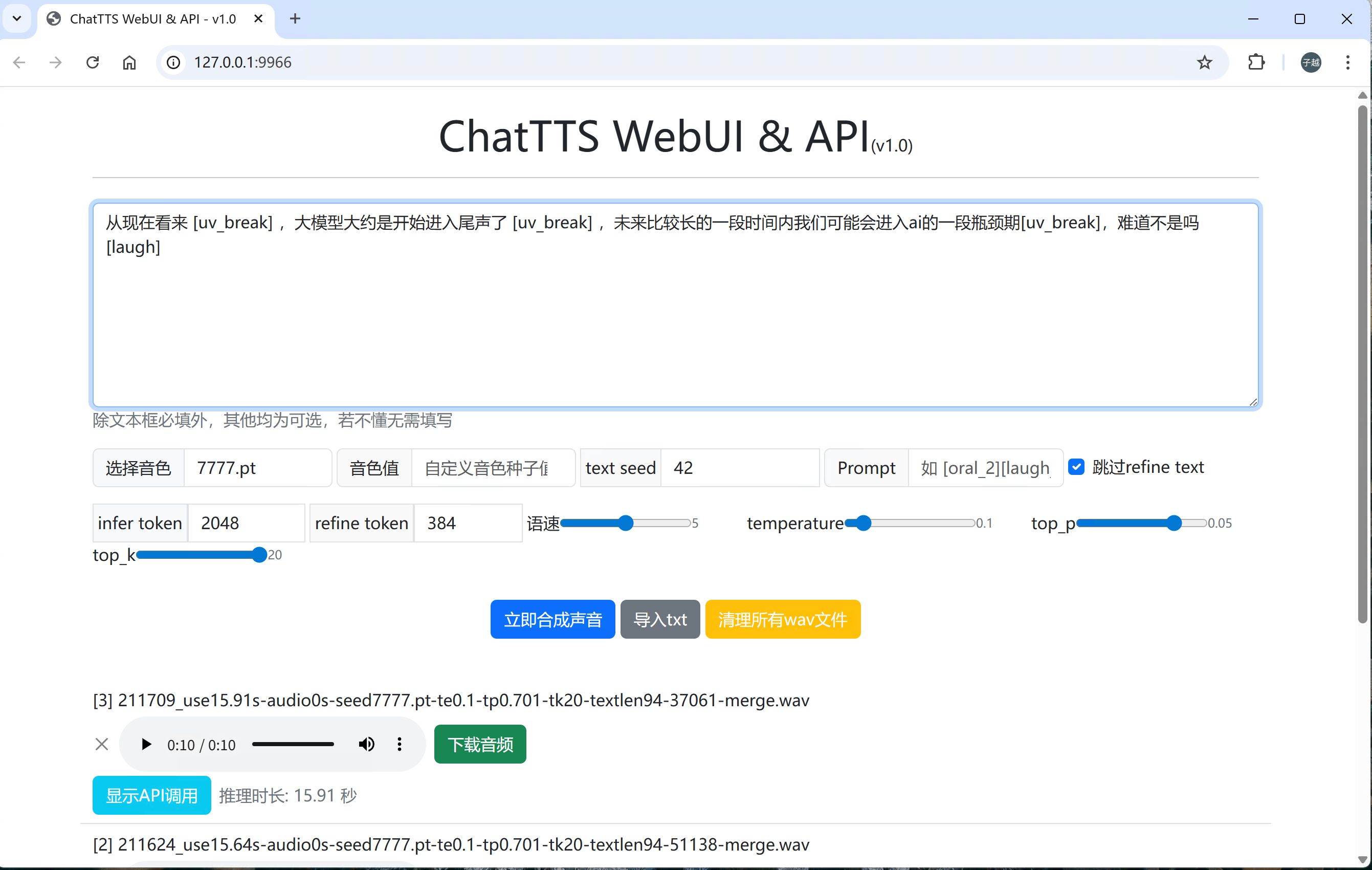View site information icon in address bar
Screen dimensions: 1372x870
point(173,62)
